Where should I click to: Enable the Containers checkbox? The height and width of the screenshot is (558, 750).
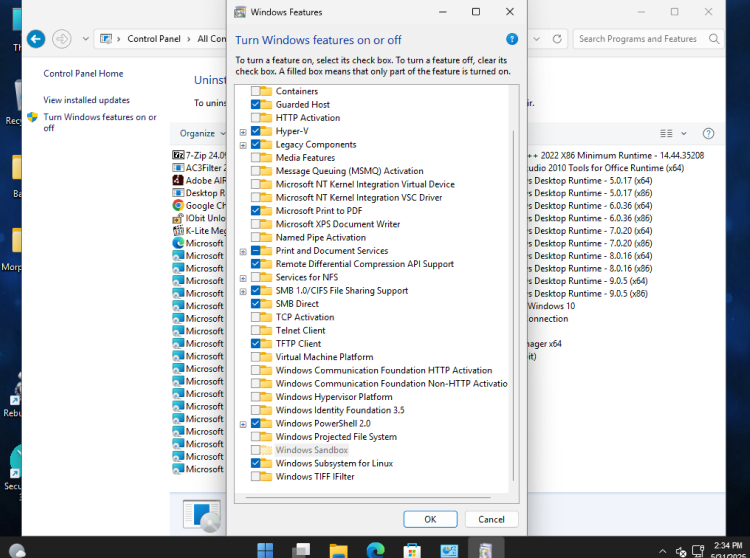click(x=255, y=91)
